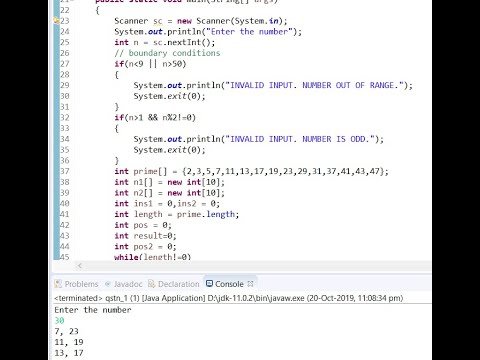
Task: Click the Javadoc tab icon
Action: pyautogui.click(x=108, y=284)
